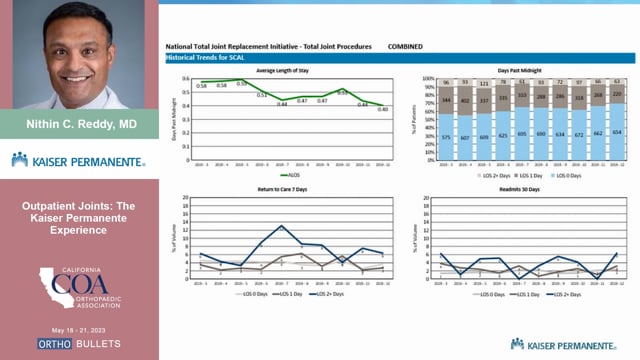Click the blue bar segment labeled 575

tap(446, 137)
